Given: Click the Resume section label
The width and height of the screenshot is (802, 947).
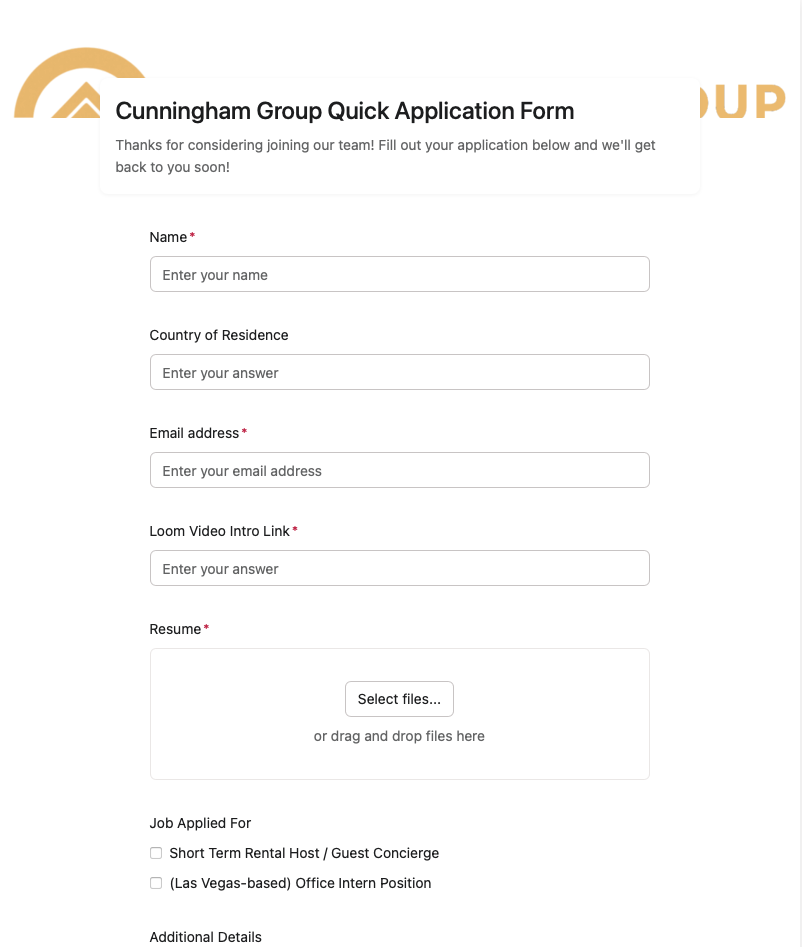Looking at the screenshot, I should tap(175, 629).
